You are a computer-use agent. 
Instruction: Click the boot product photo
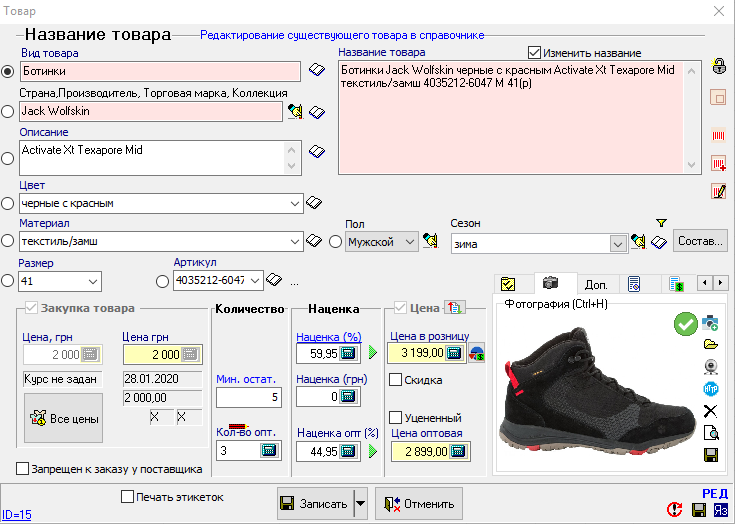(597, 390)
